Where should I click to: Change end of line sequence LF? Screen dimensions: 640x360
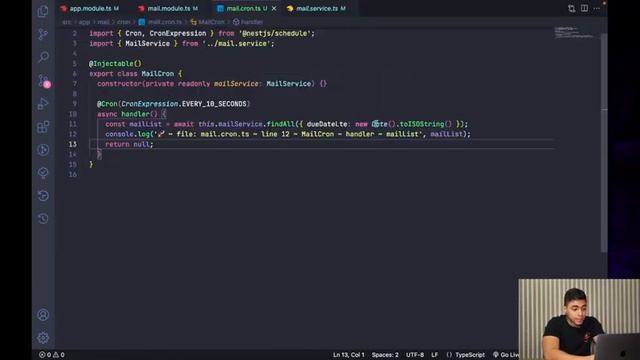pyautogui.click(x=435, y=355)
